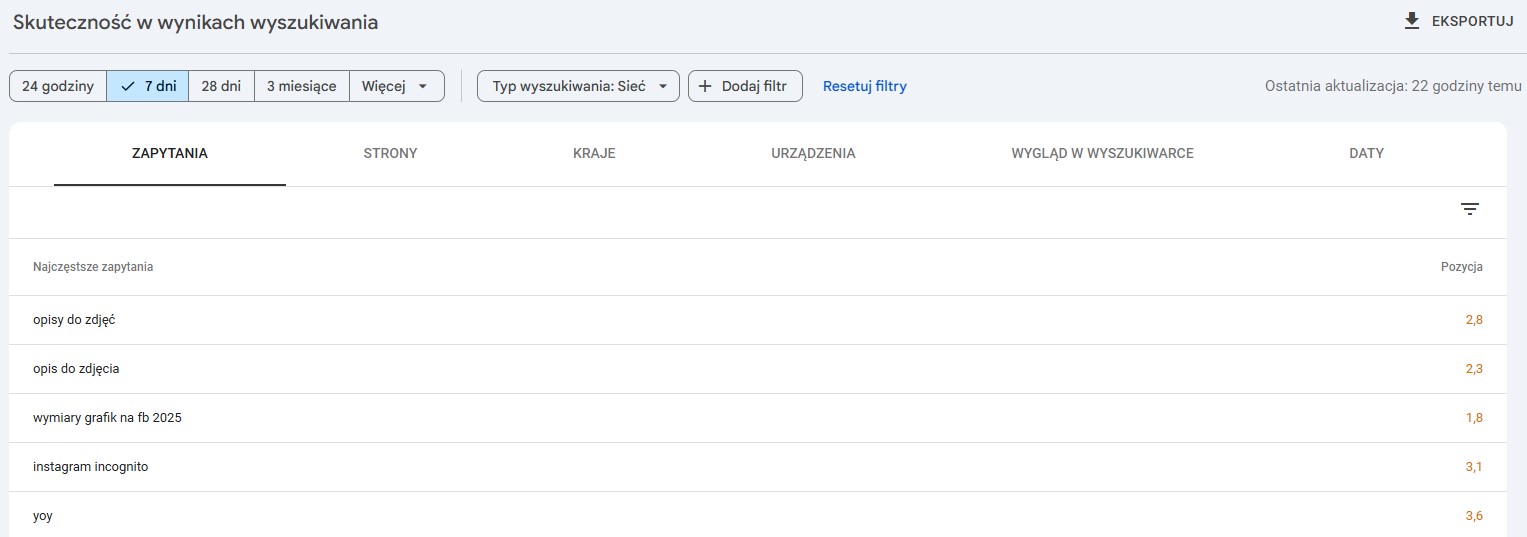Open WYGLĄD W WYSZUKIWARCE tab
The image size is (1527, 537).
pos(1102,154)
